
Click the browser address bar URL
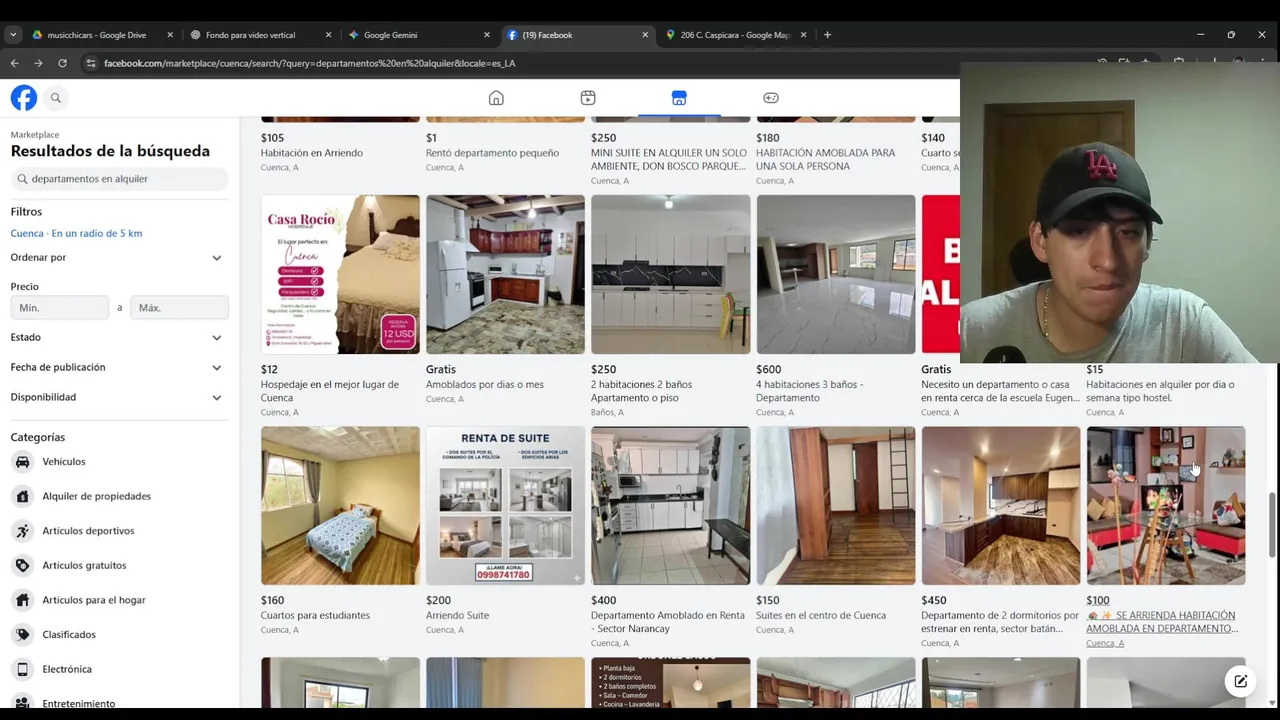point(310,63)
